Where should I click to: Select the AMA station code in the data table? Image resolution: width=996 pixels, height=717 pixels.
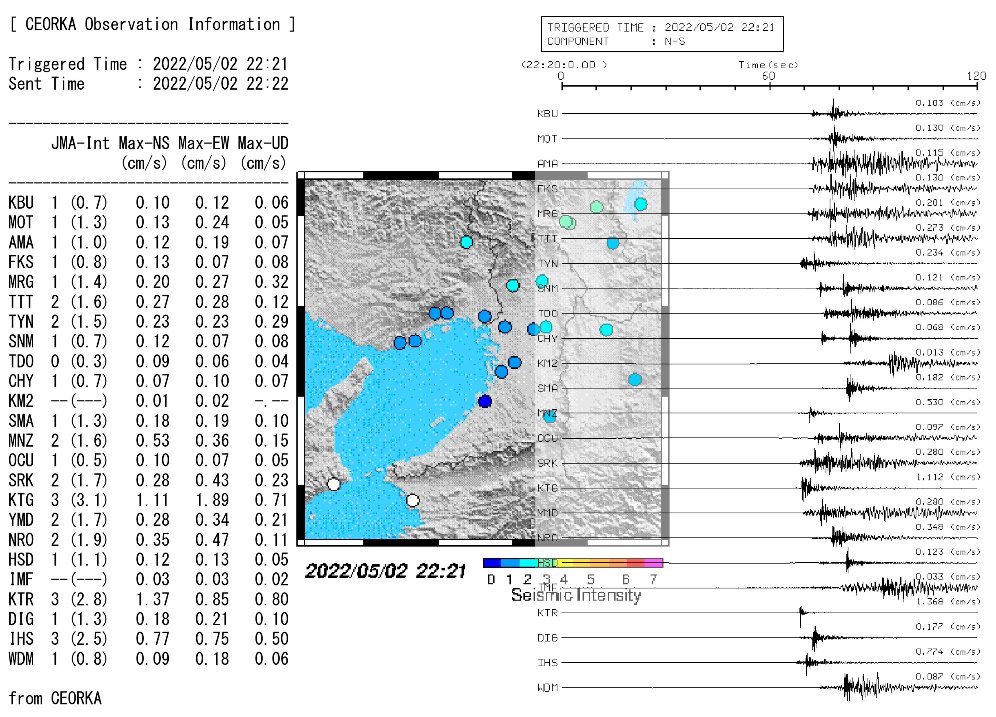pos(21,242)
